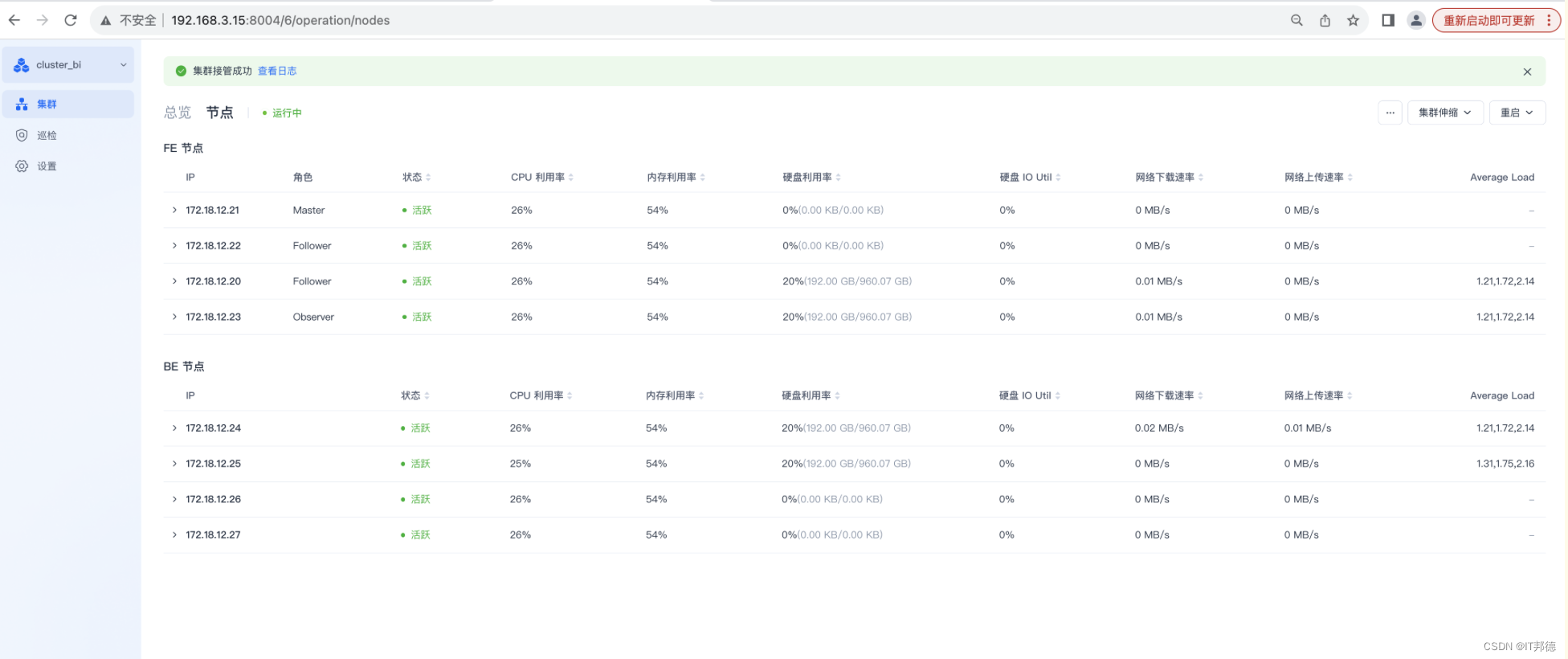Screen dimensions: 1568x659
Task: Open the browser profile avatar
Action: [1416, 20]
